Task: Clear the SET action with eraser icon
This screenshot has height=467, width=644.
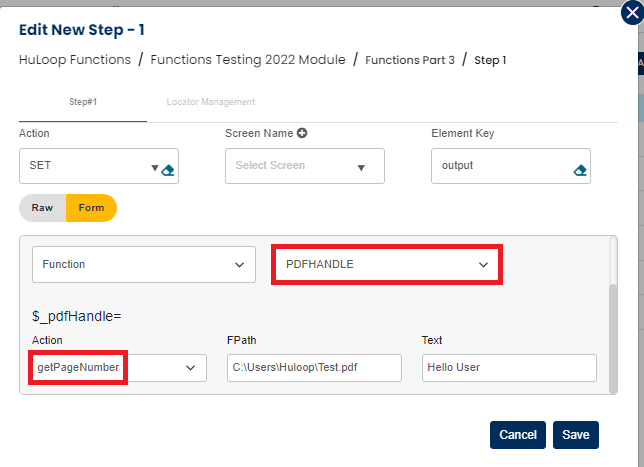Action: click(168, 170)
